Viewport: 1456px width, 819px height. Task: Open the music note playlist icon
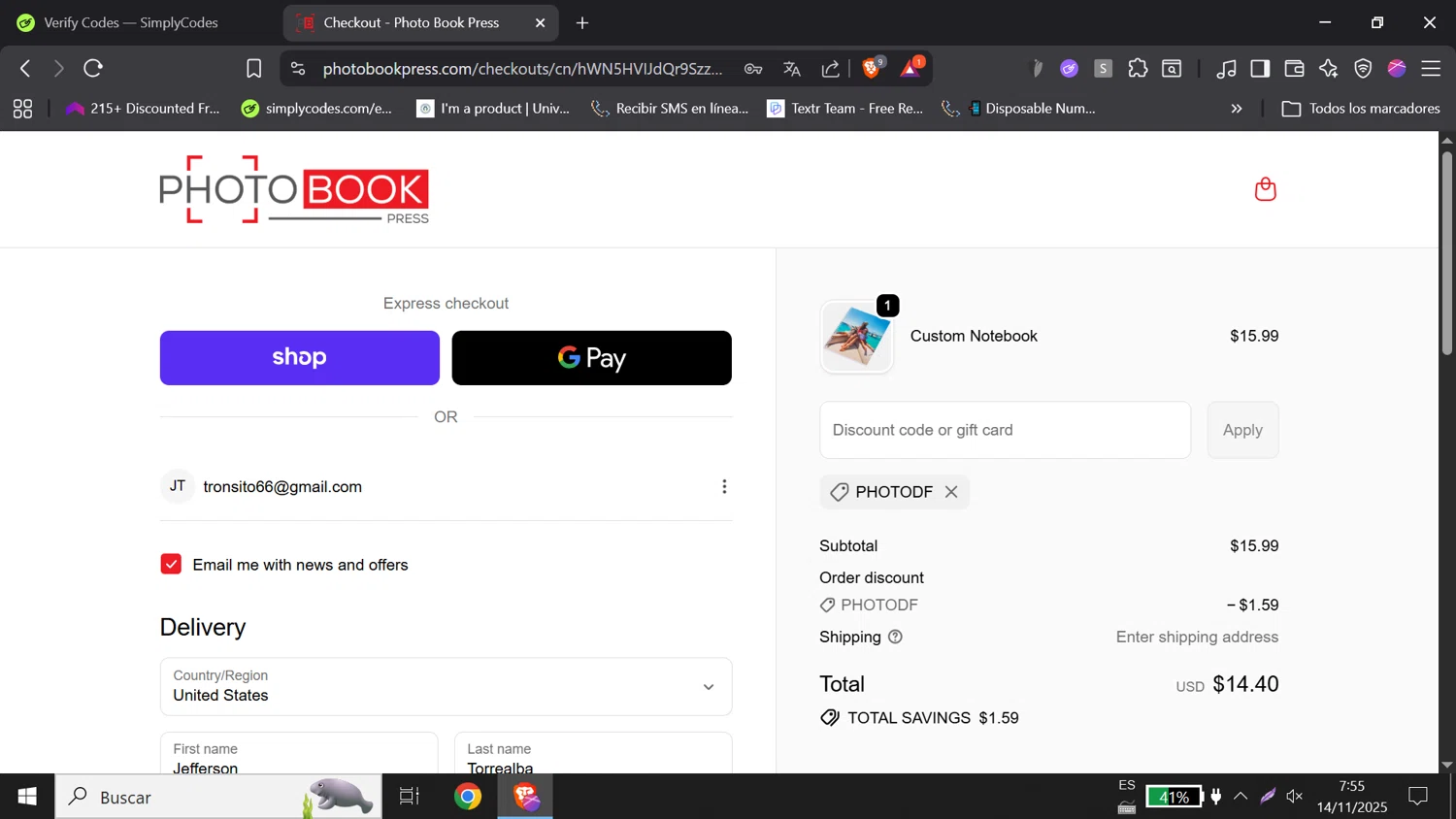[x=1227, y=68]
